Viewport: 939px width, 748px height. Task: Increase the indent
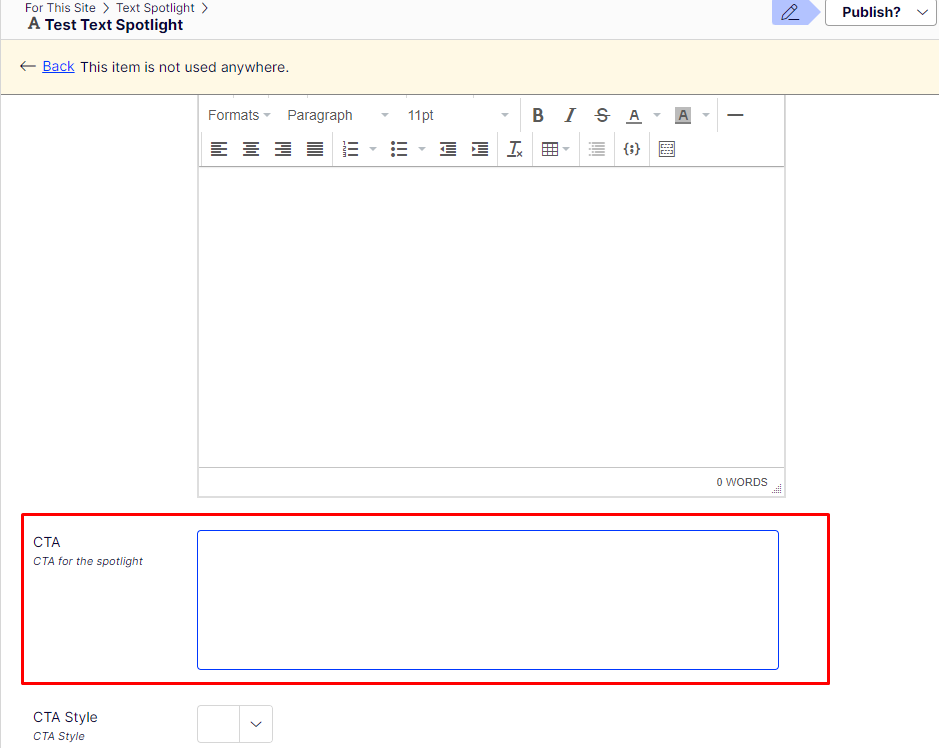[480, 149]
